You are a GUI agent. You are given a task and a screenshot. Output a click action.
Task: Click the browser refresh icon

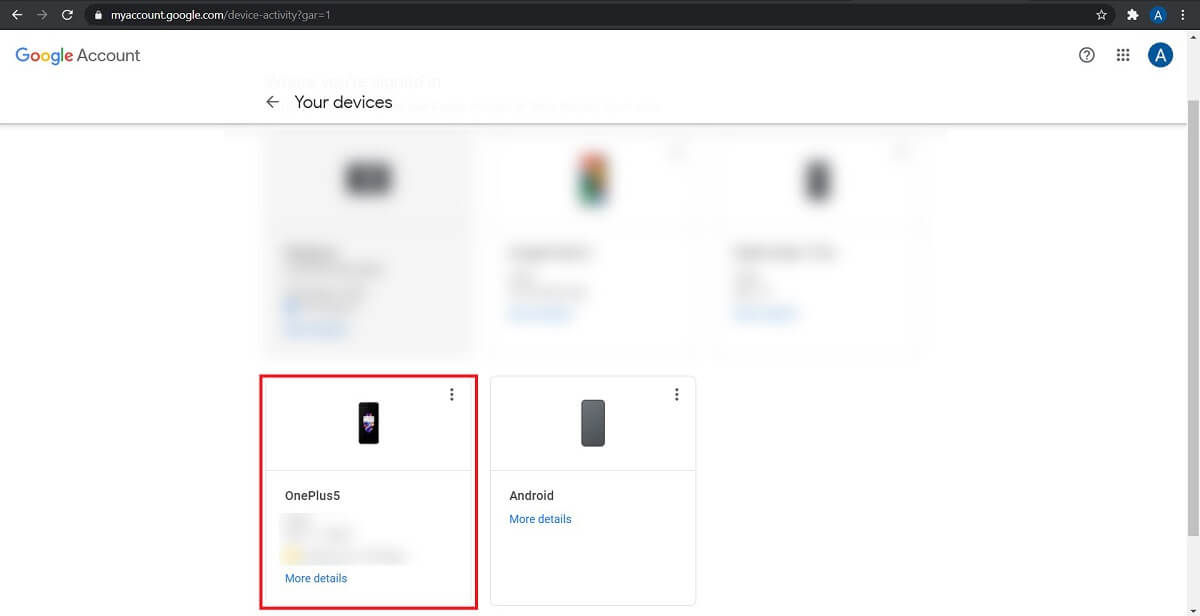(67, 14)
